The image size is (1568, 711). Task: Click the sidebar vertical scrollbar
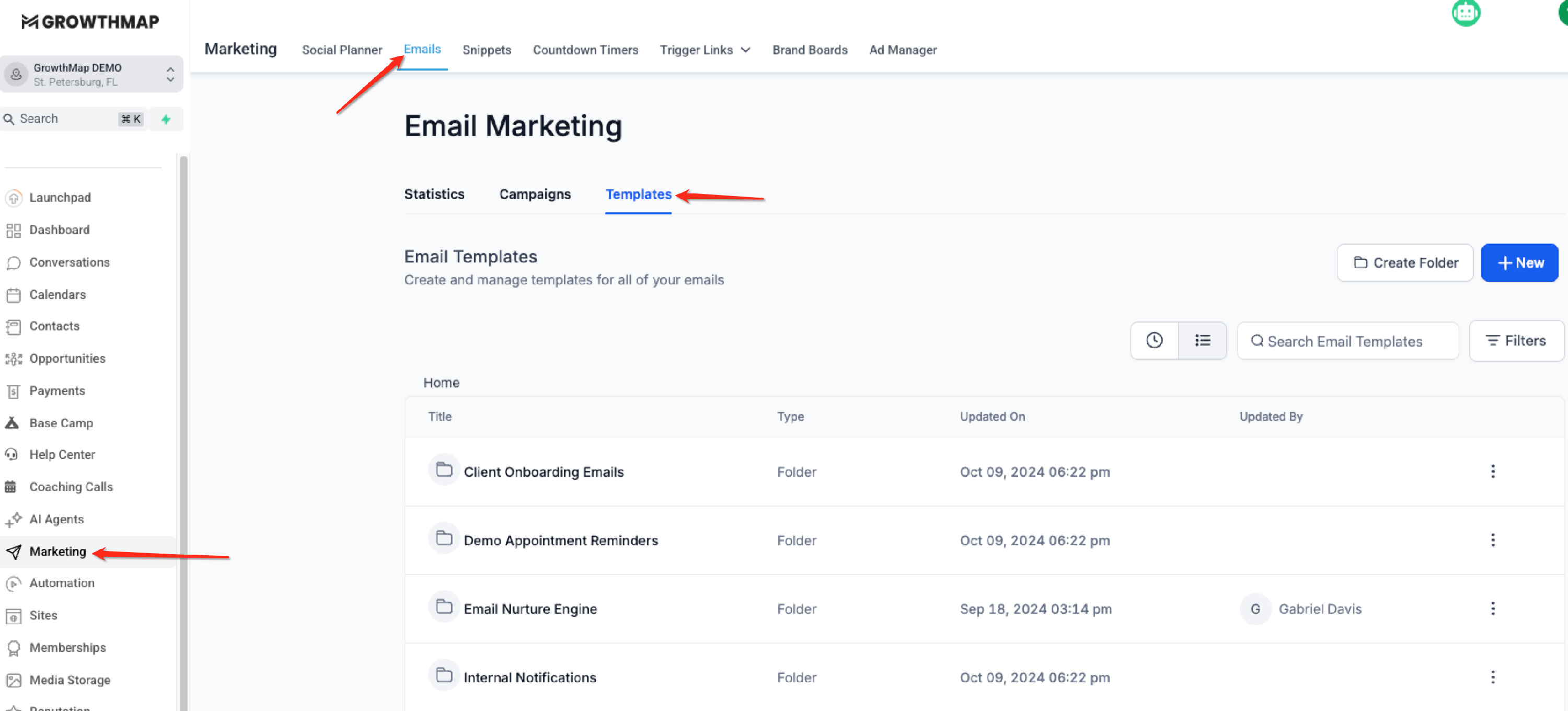pos(183,426)
